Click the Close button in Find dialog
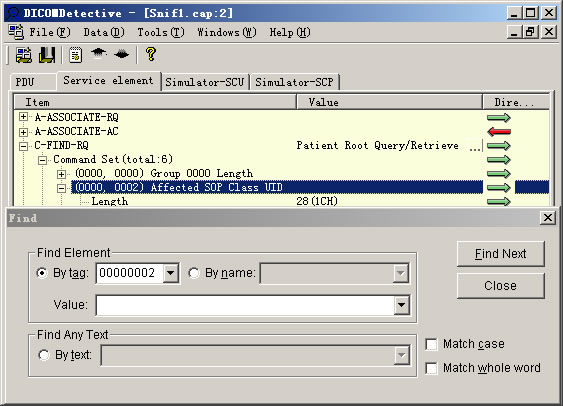563x406 pixels. (501, 286)
